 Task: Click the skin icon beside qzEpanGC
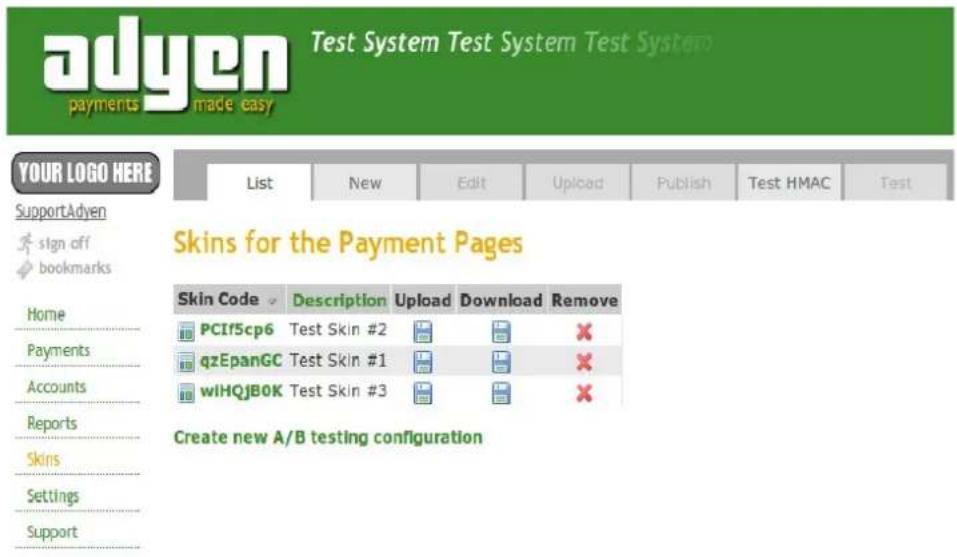pyautogui.click(x=186, y=362)
